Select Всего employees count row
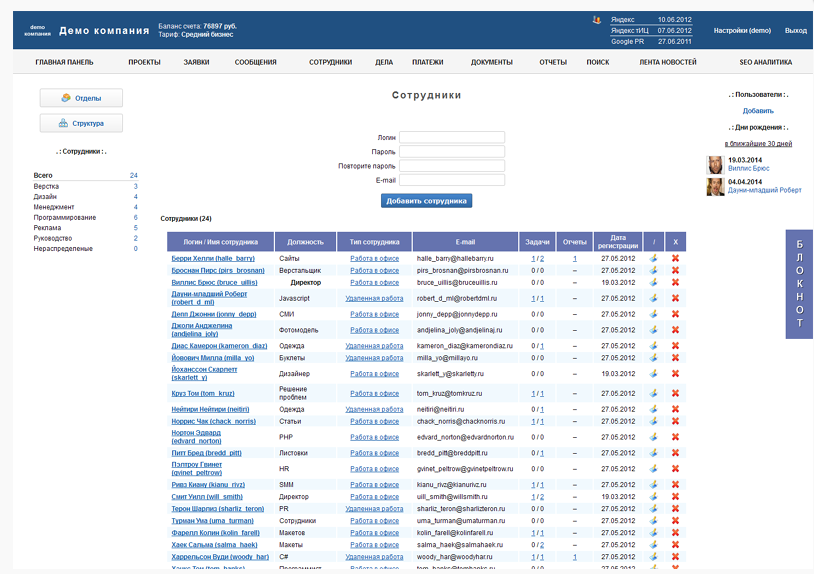Image resolution: width=814 pixels, height=574 pixels. pos(86,175)
